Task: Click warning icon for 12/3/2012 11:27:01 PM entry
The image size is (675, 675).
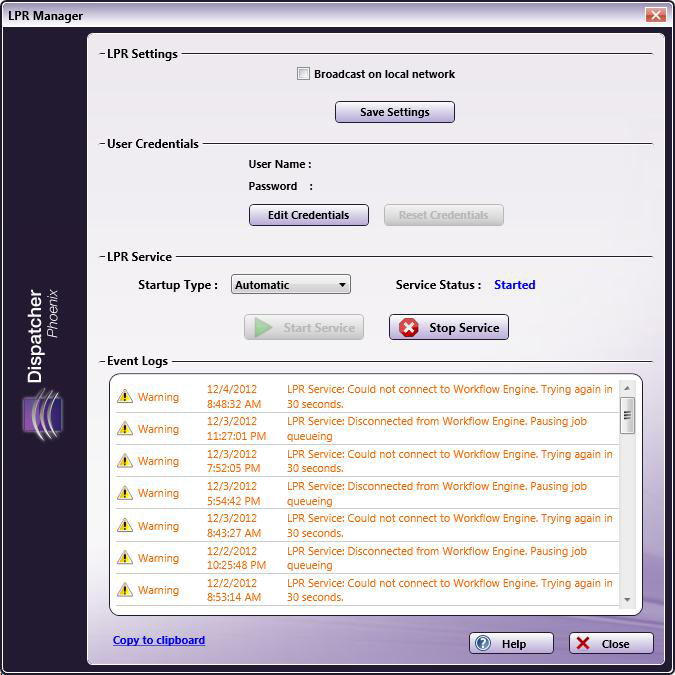Action: coord(125,428)
